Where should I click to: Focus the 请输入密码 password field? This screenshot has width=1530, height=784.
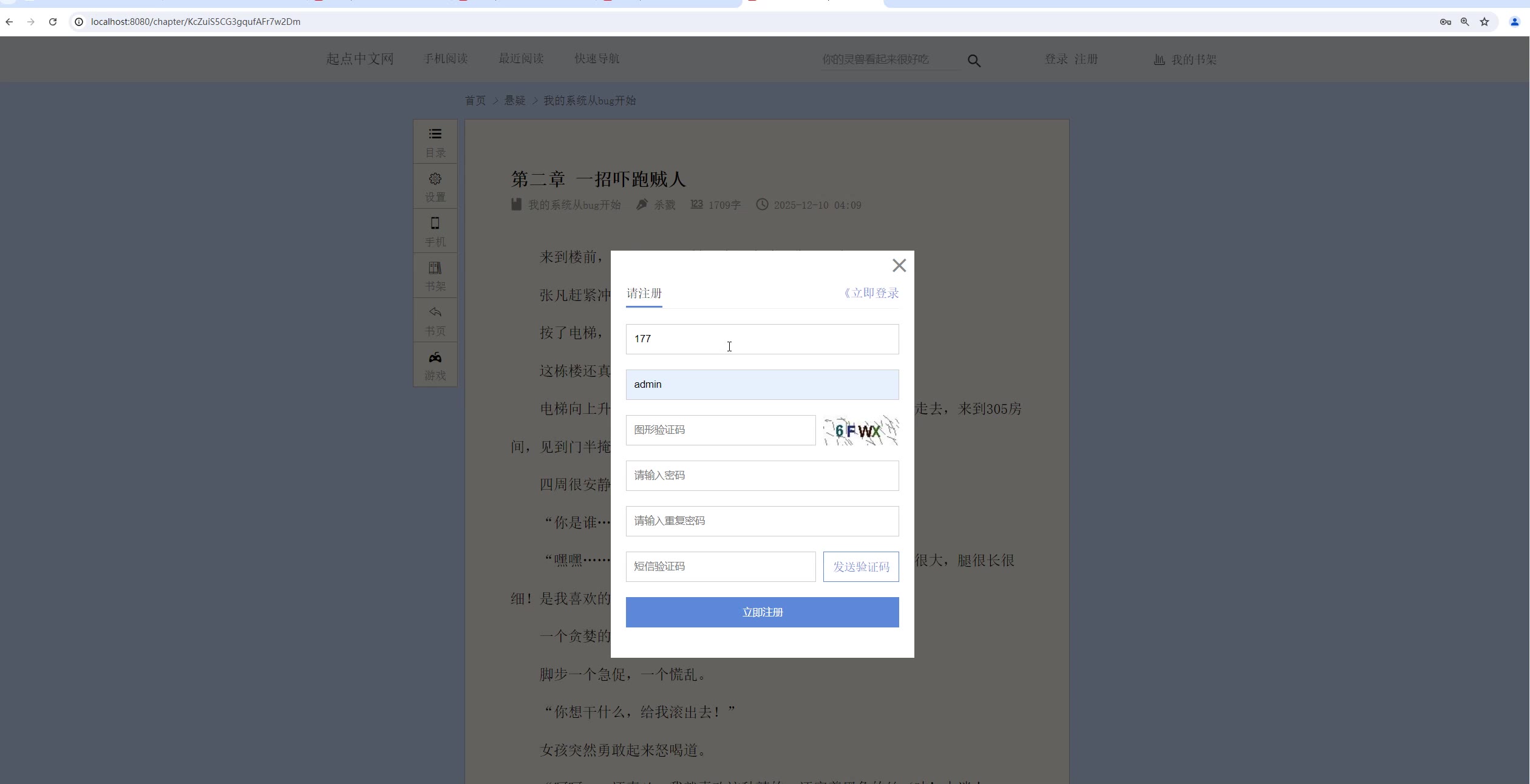pyautogui.click(x=762, y=476)
